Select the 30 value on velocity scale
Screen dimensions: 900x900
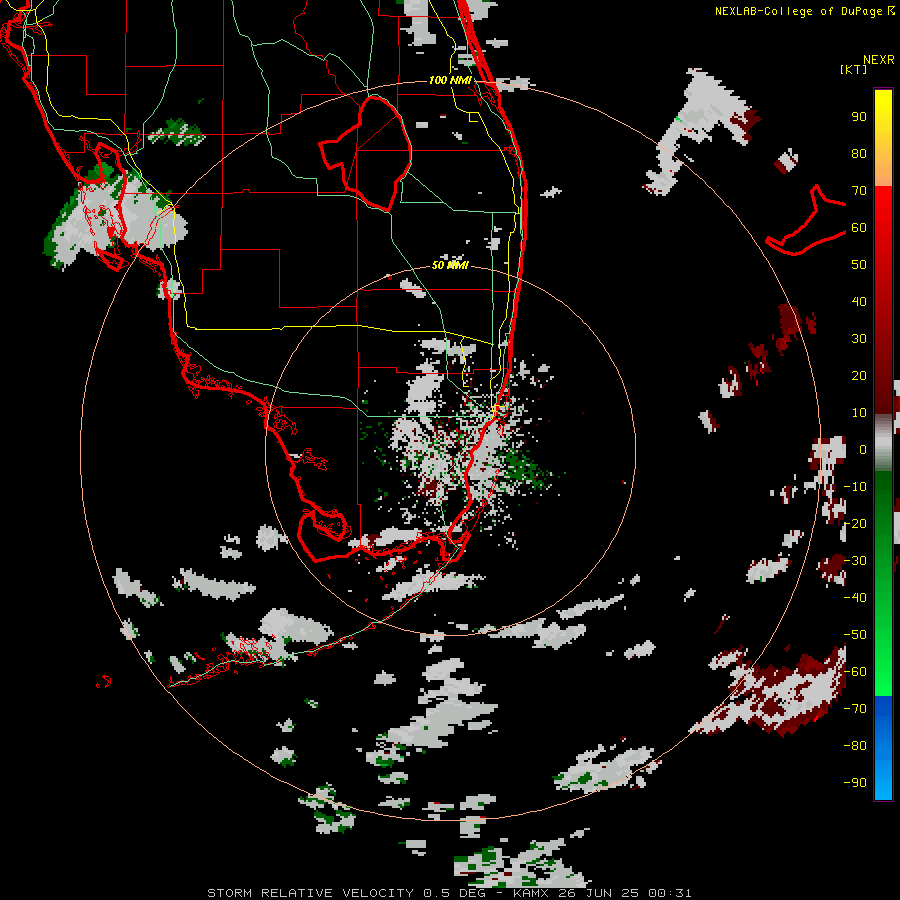coord(859,339)
